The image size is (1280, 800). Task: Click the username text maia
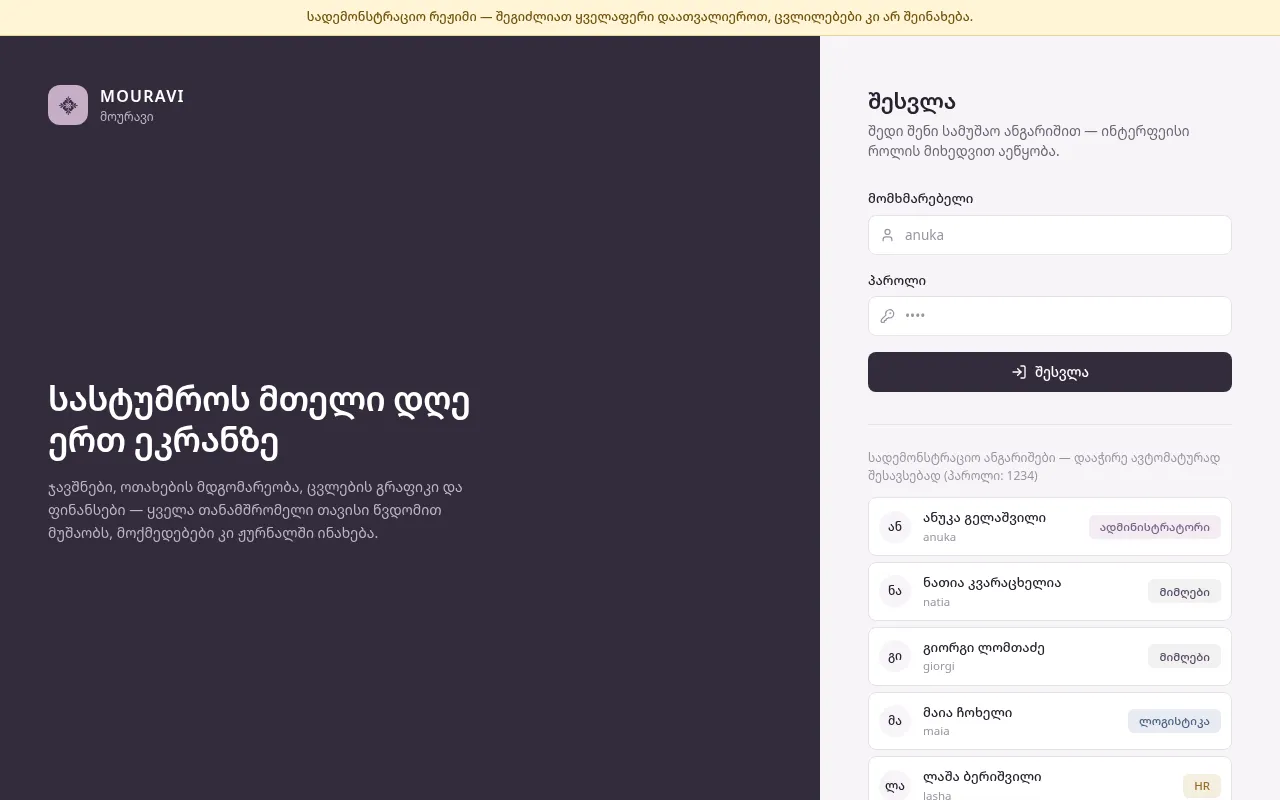click(936, 731)
